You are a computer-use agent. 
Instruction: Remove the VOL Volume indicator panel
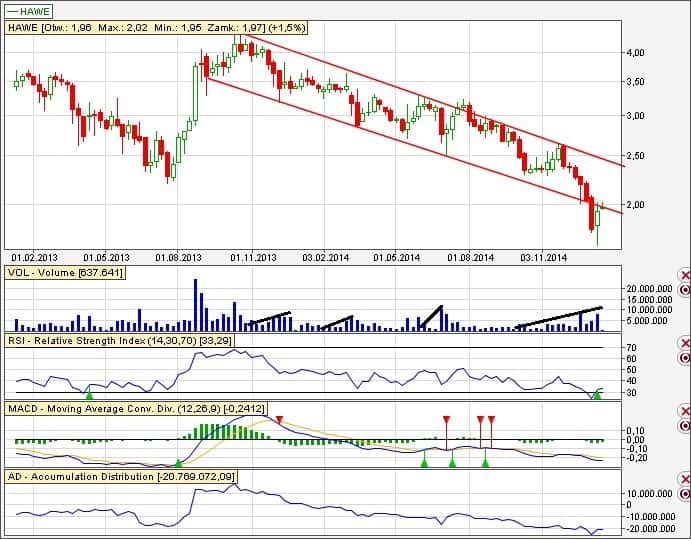[x=684, y=275]
